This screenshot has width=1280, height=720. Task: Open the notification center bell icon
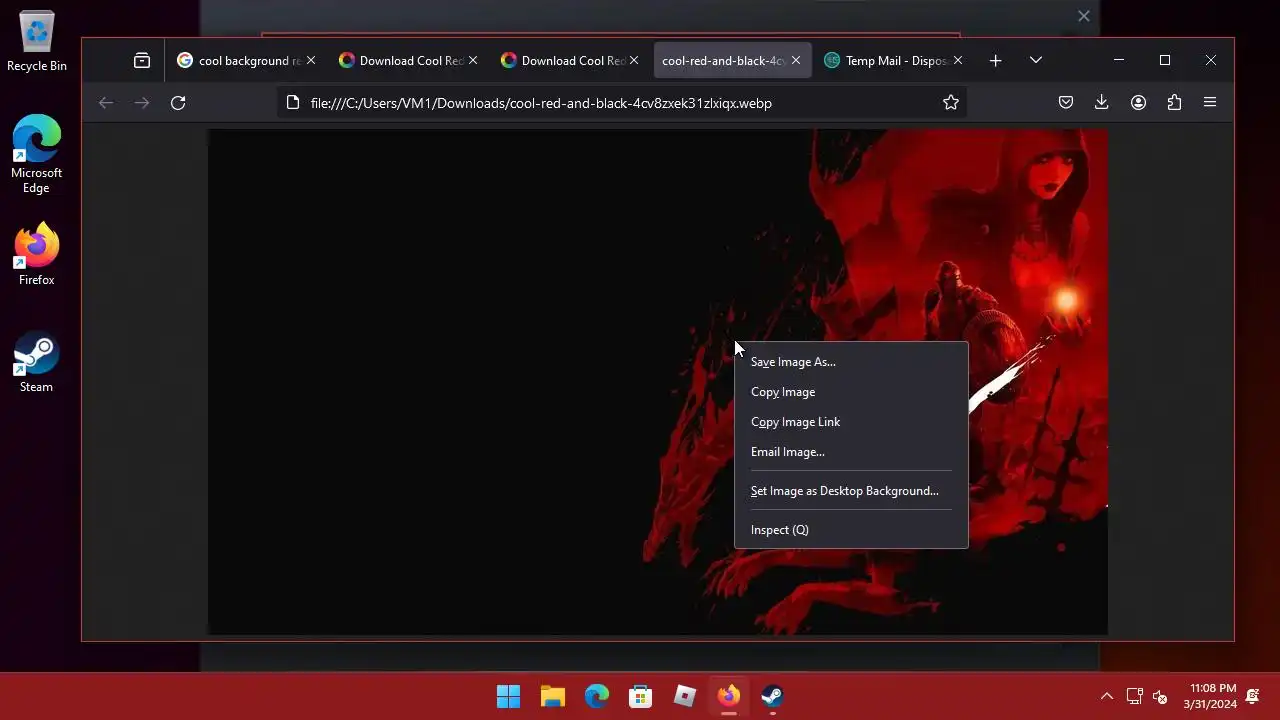[x=1253, y=696]
